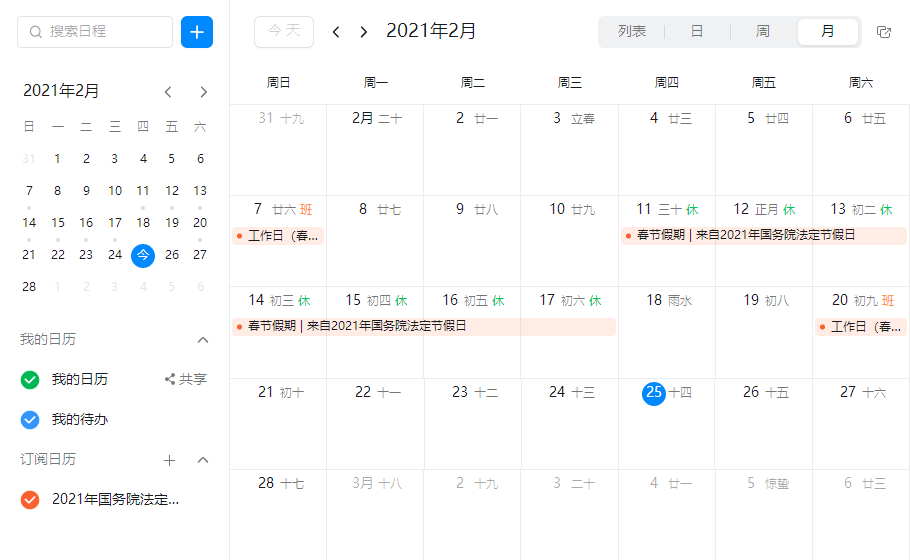Click the 今天 button
Viewport: 910px width, 560px height.
(284, 32)
